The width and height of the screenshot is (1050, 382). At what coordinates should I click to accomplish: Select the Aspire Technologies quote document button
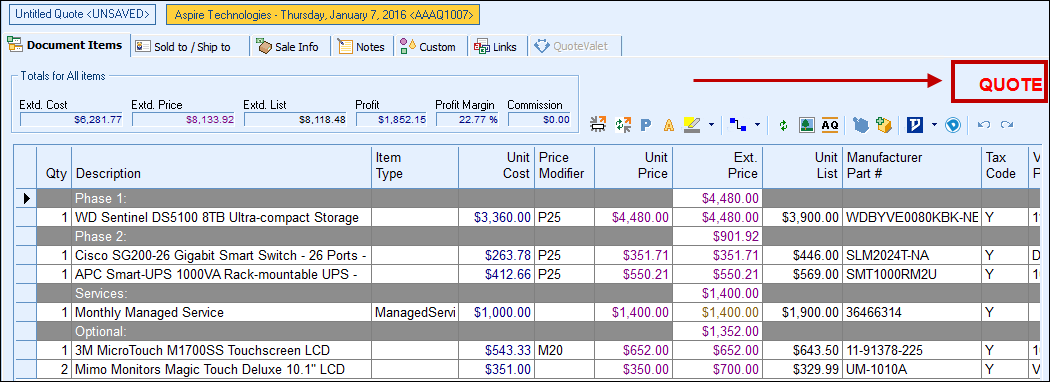[x=323, y=14]
